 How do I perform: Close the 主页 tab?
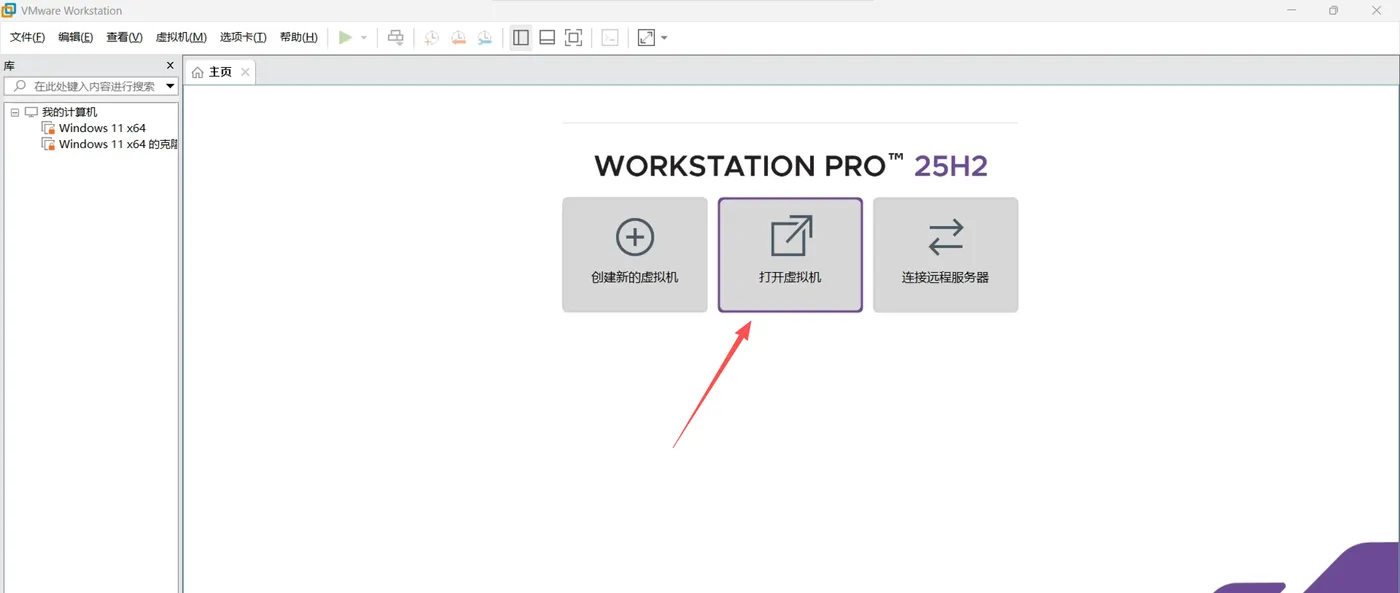(x=245, y=72)
